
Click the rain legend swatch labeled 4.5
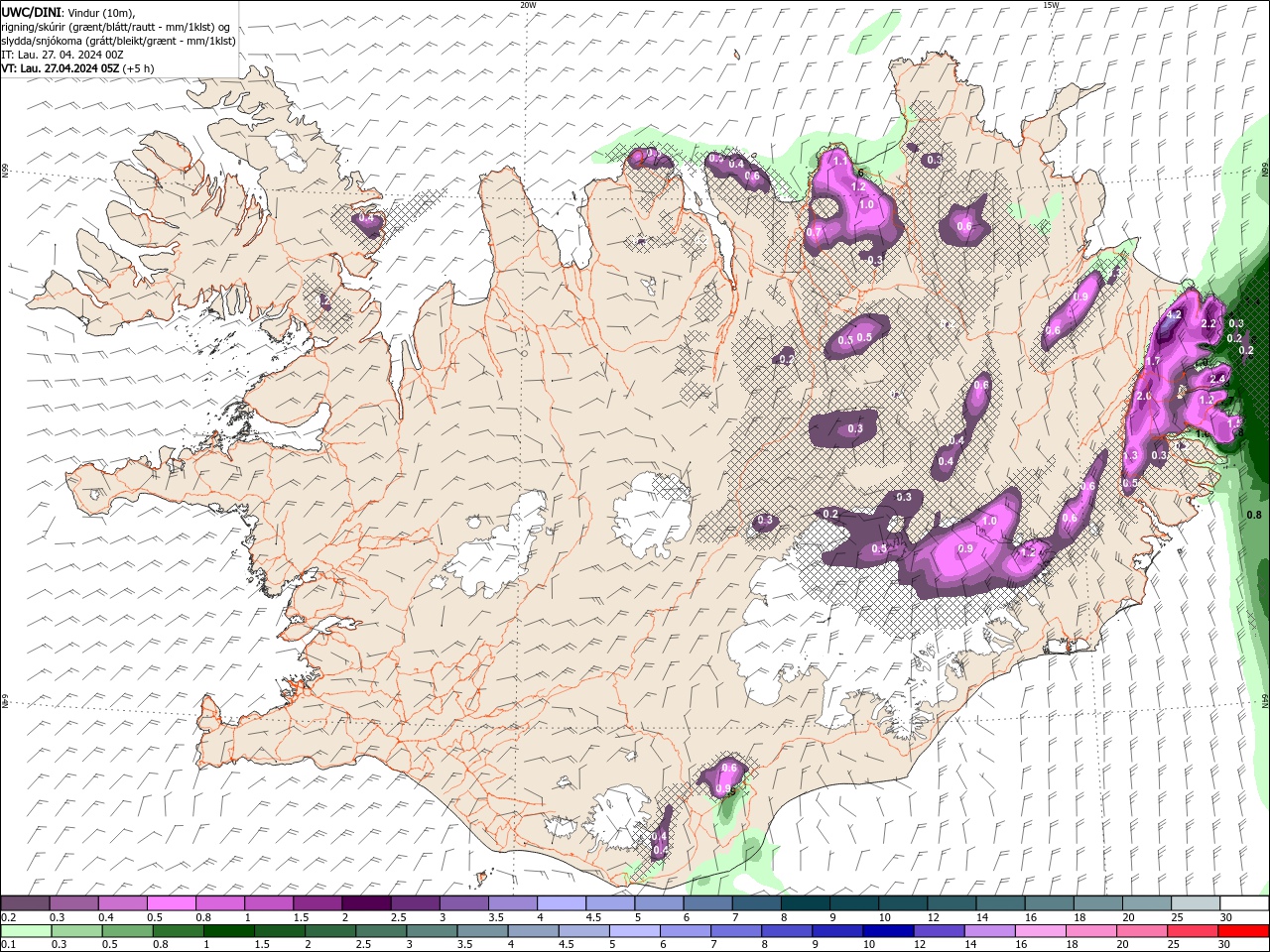pyautogui.click(x=582, y=931)
